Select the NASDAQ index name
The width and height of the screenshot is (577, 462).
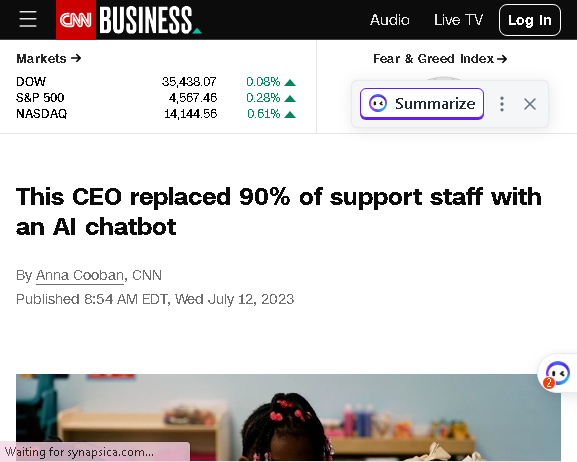coord(42,114)
